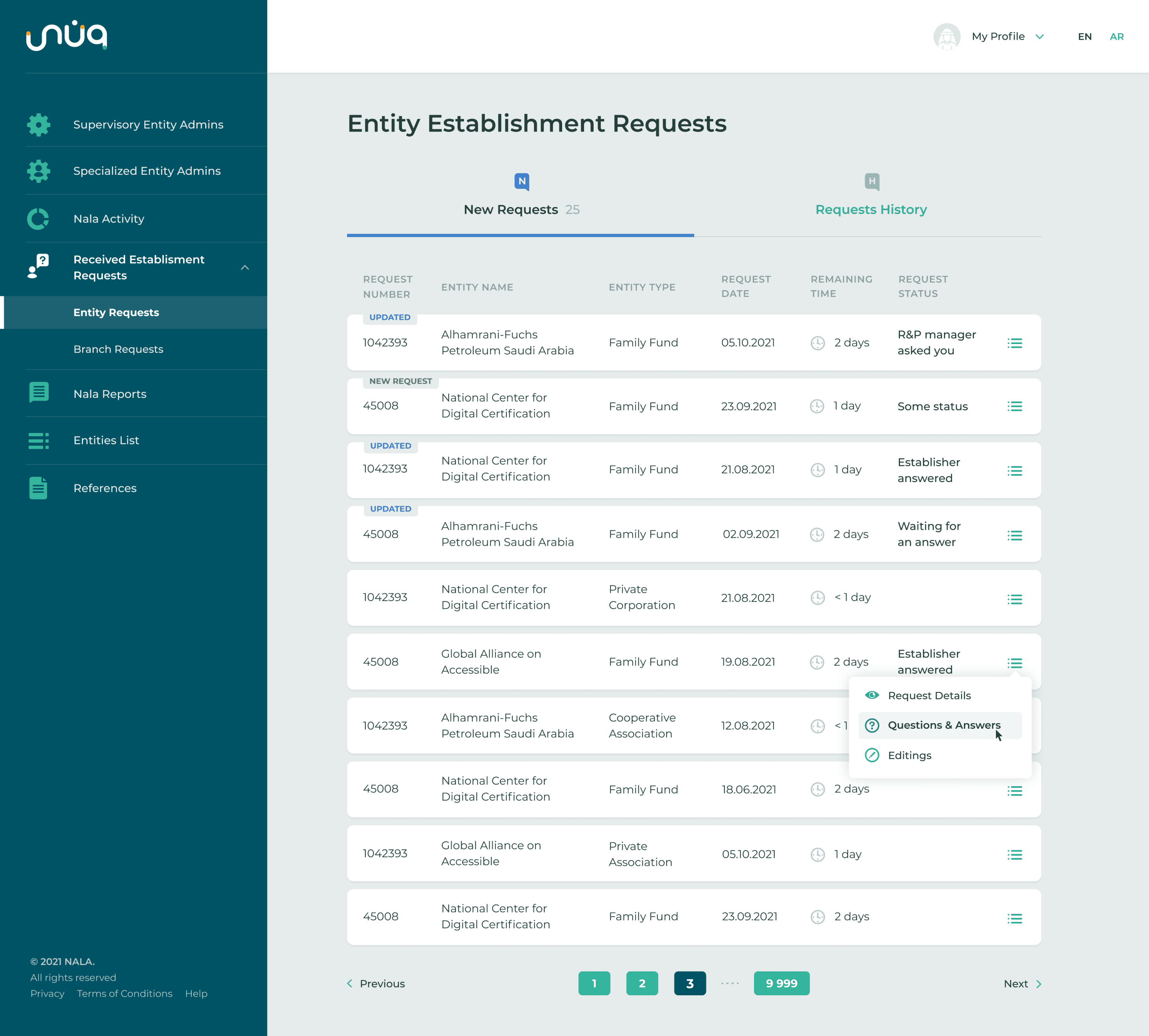This screenshot has height=1036, width=1149.
Task: Click the blue N badge above New Requests
Action: click(x=522, y=182)
